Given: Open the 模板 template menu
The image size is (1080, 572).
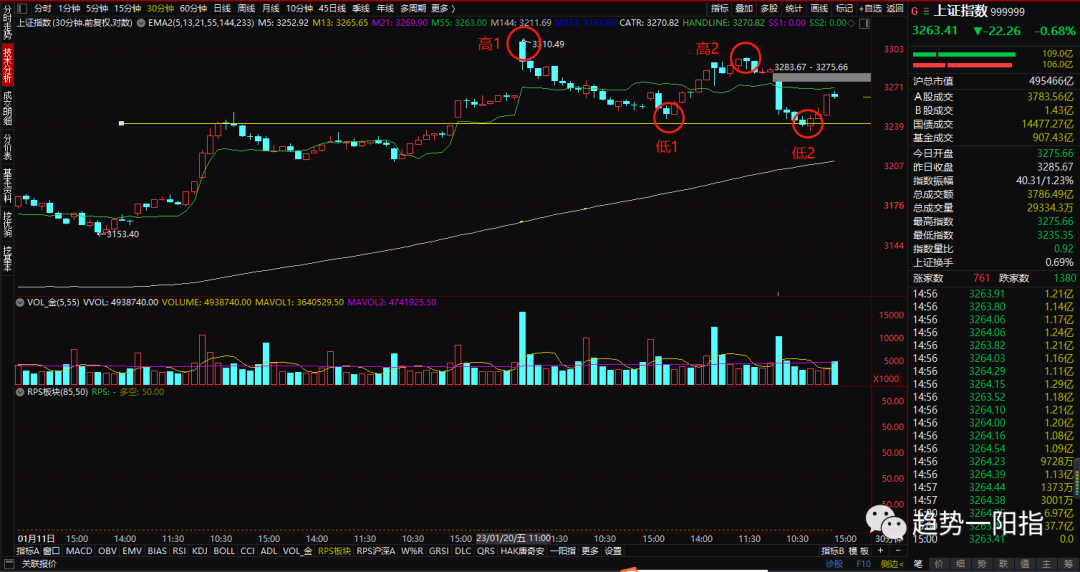Looking at the screenshot, I should [x=859, y=551].
